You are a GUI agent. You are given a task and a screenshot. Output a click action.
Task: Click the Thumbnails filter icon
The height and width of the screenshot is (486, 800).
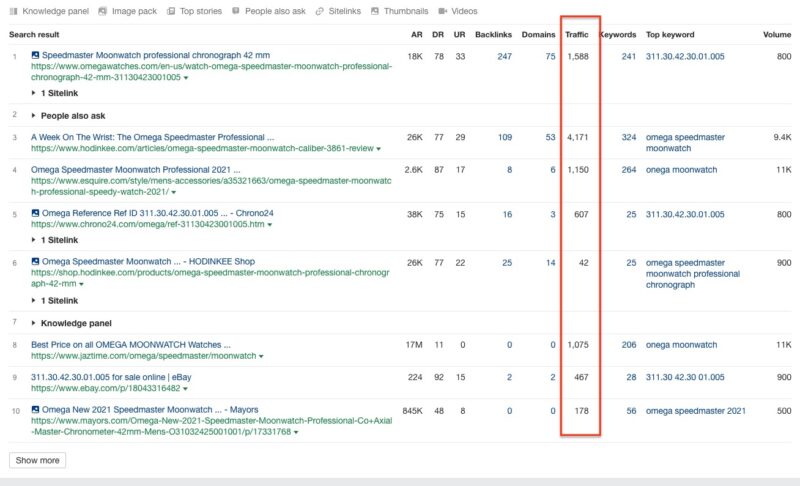[x=374, y=11]
